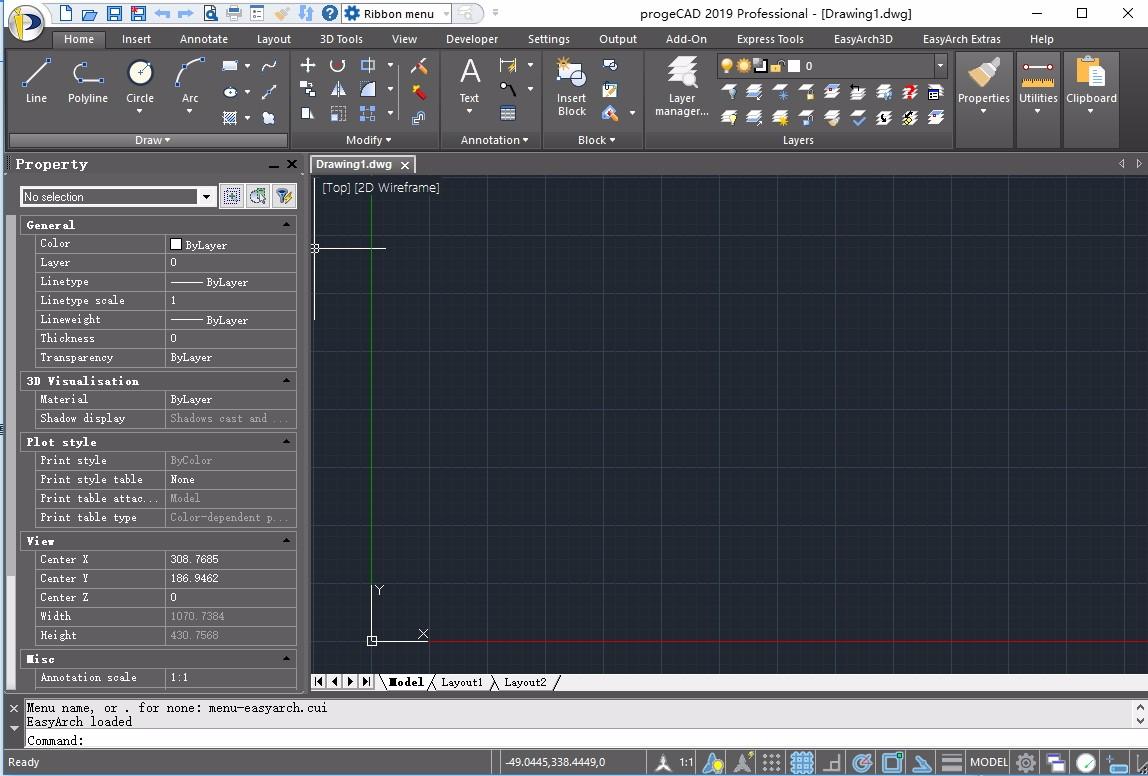Toggle grid display in status bar
The width and height of the screenshot is (1148, 776).
point(802,762)
